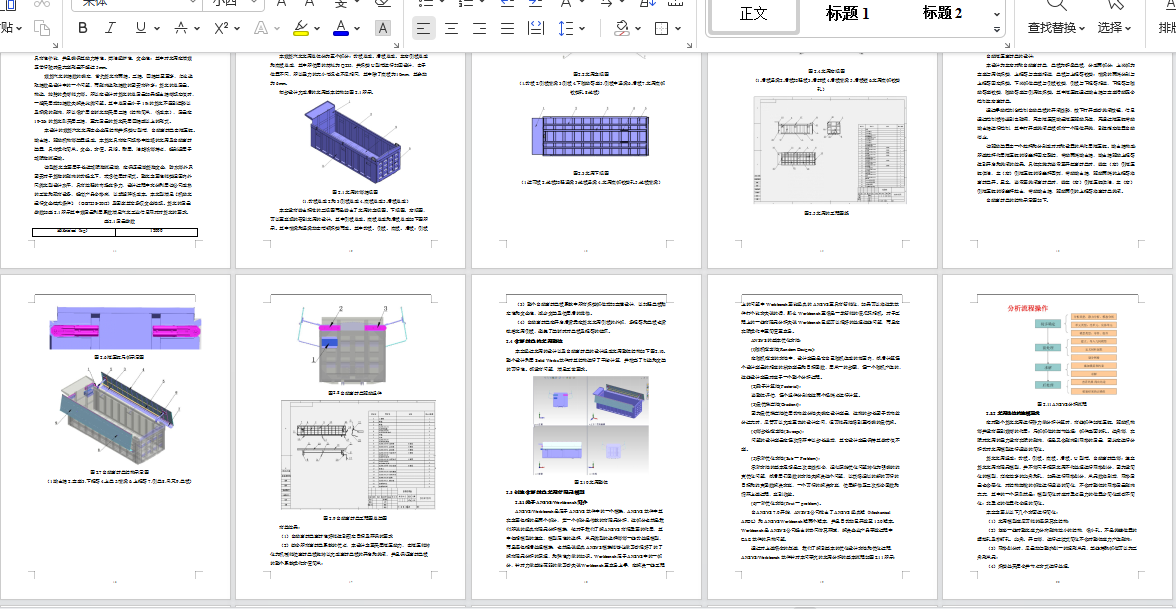Apply distributed alignment
The image size is (1176, 609).
536,28
